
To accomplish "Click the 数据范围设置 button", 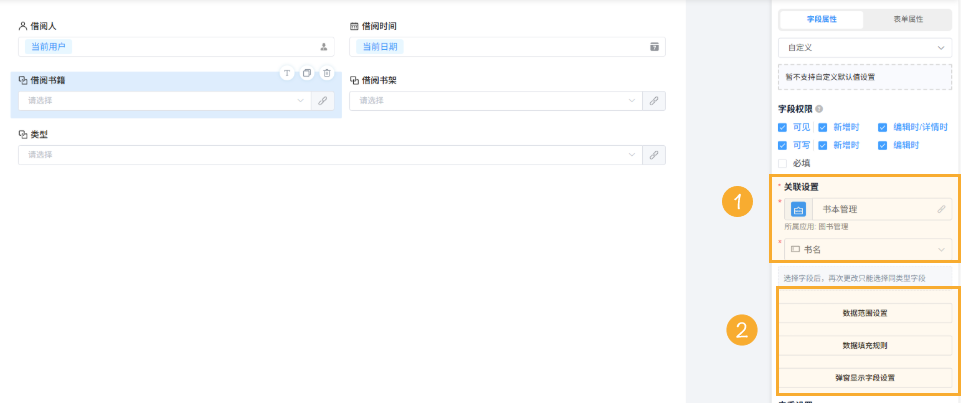I will (x=865, y=313).
